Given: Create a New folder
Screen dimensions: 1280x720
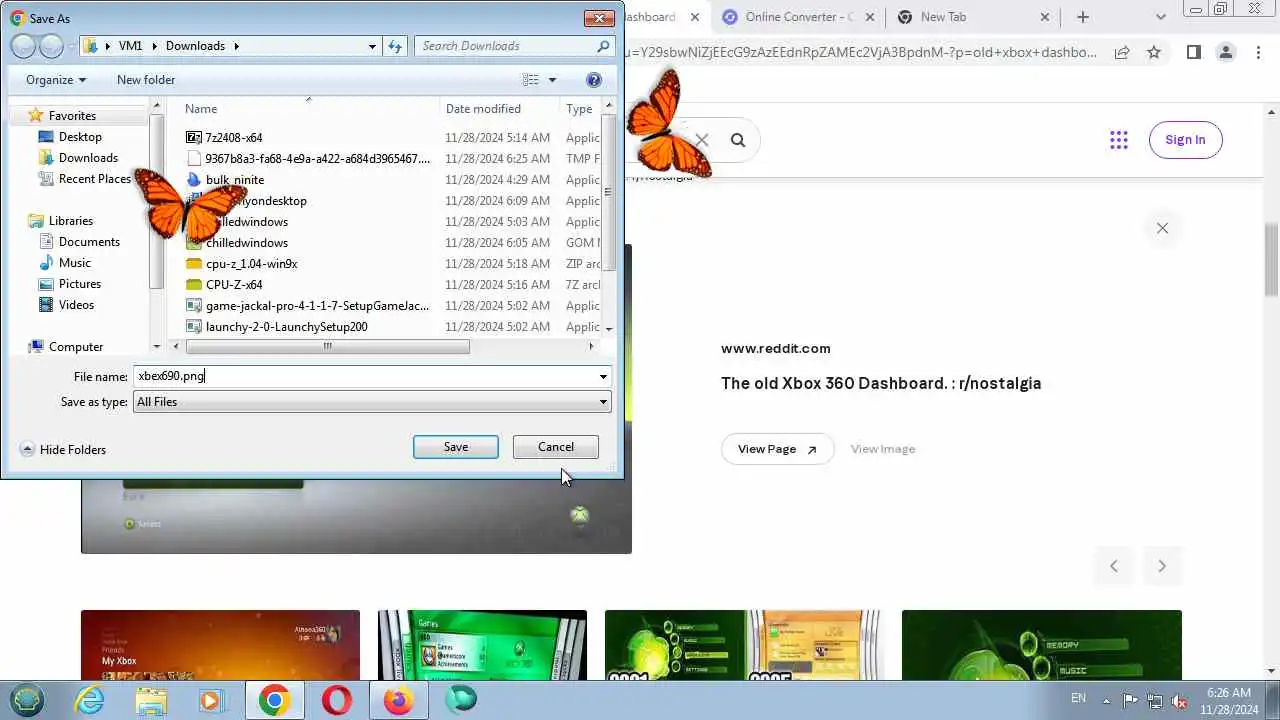Looking at the screenshot, I should pos(146,80).
